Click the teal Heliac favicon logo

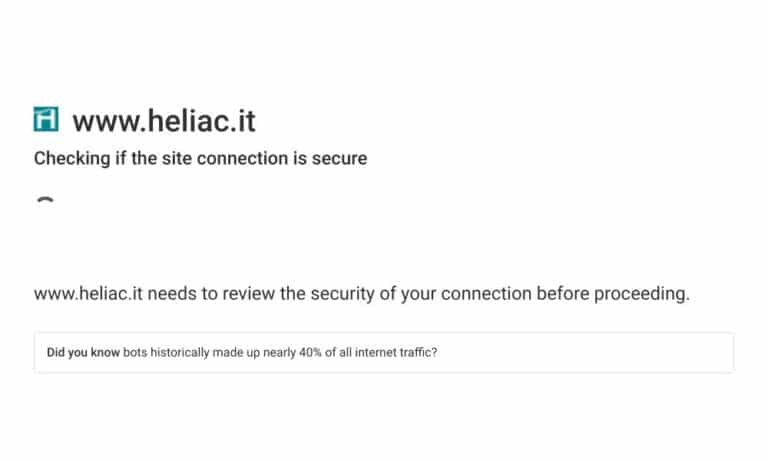tap(46, 120)
